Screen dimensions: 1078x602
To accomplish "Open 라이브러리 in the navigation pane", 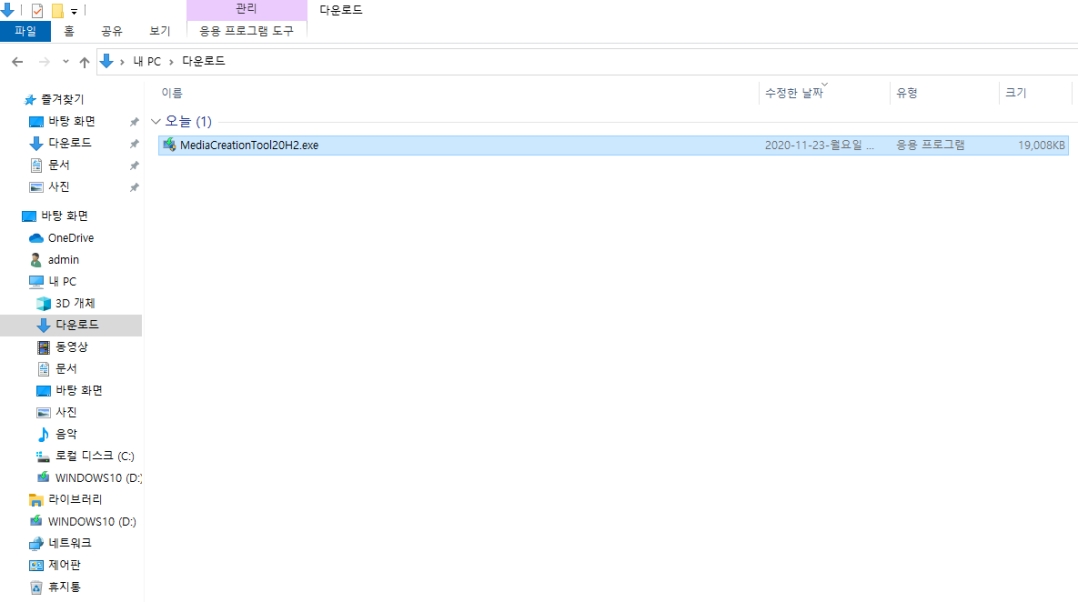I will [x=75, y=500].
